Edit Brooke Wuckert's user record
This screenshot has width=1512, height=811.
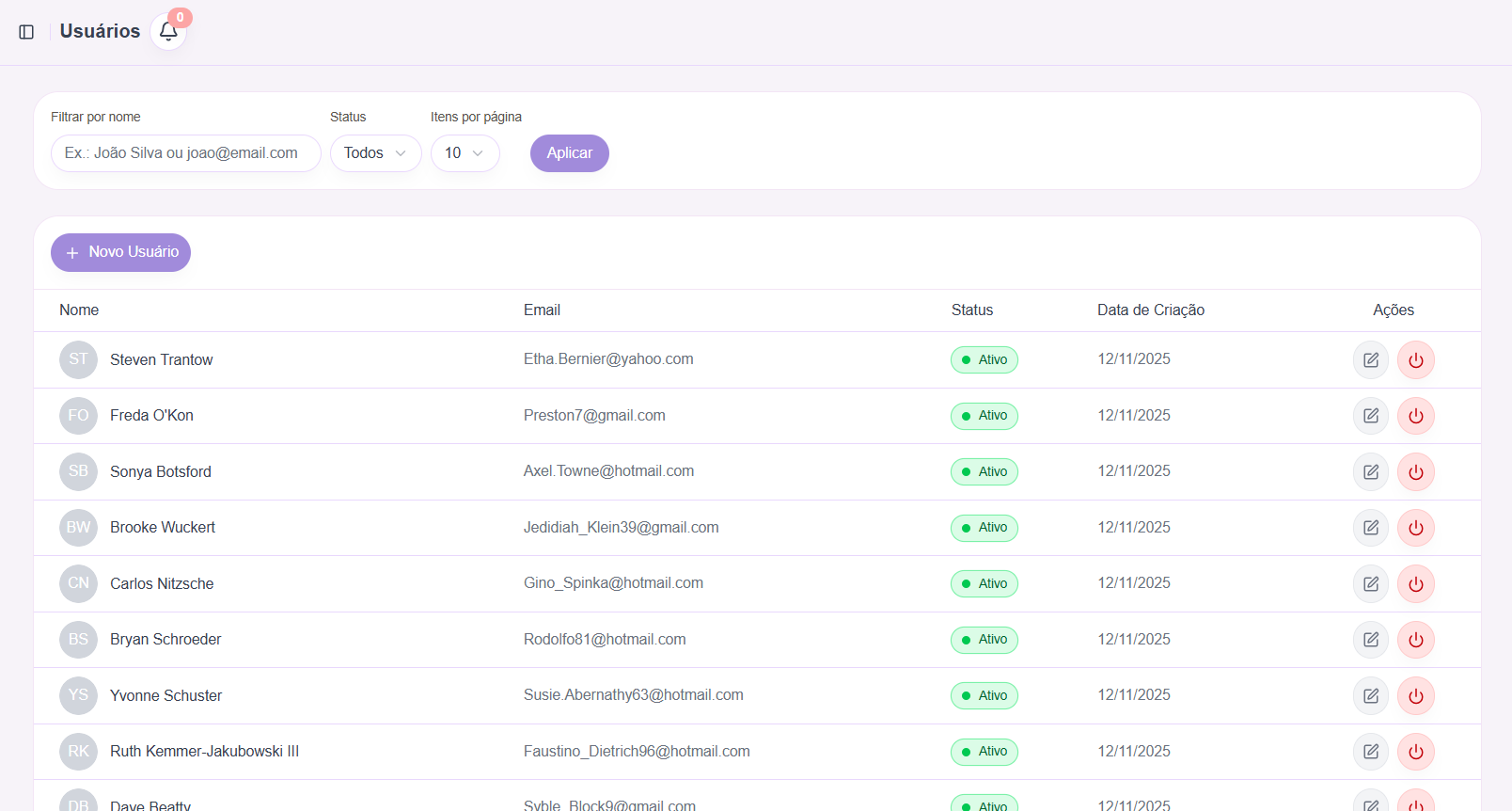pyautogui.click(x=1370, y=528)
